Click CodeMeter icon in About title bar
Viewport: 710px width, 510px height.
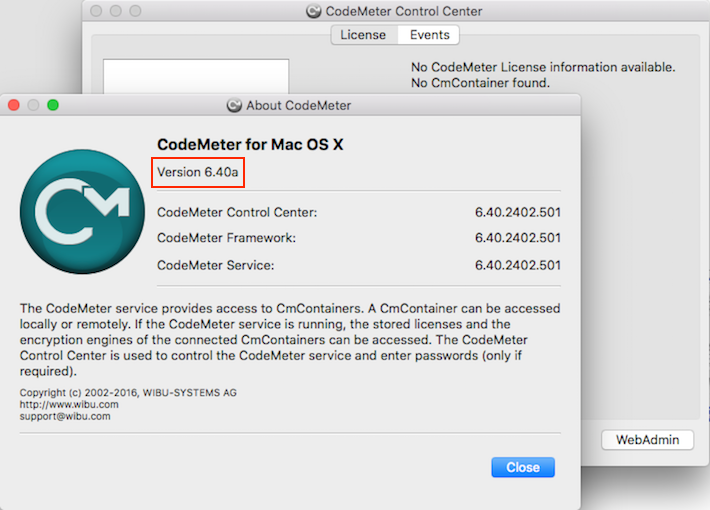(x=234, y=106)
